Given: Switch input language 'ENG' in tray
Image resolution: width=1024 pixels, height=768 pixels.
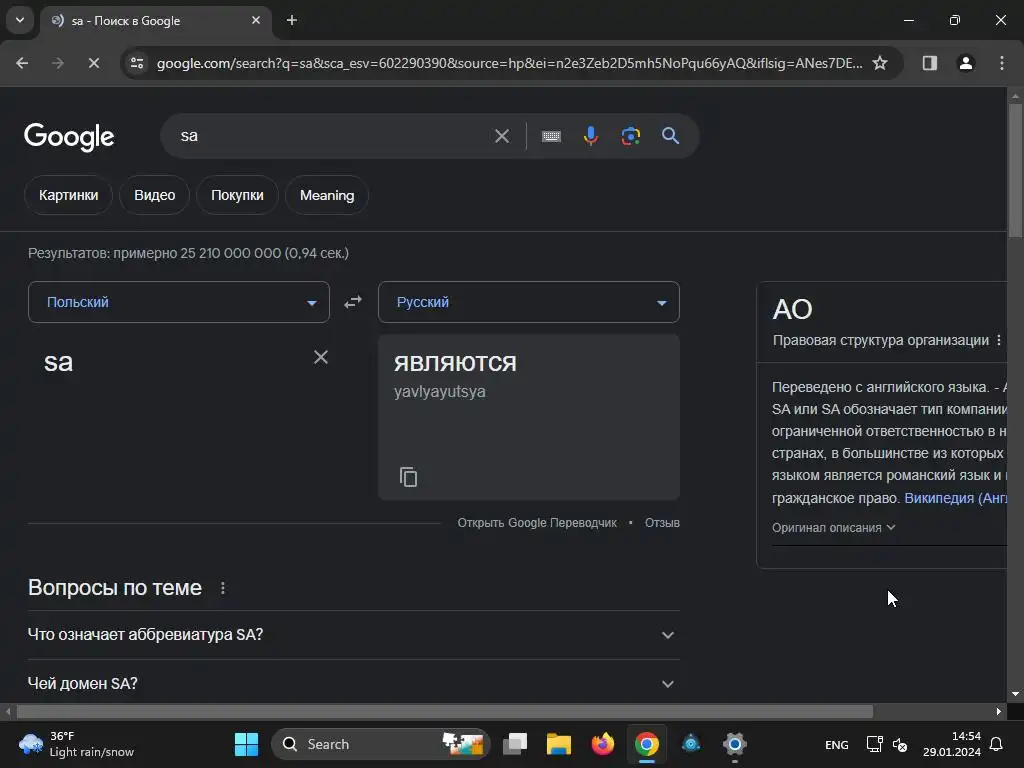Looking at the screenshot, I should (837, 744).
